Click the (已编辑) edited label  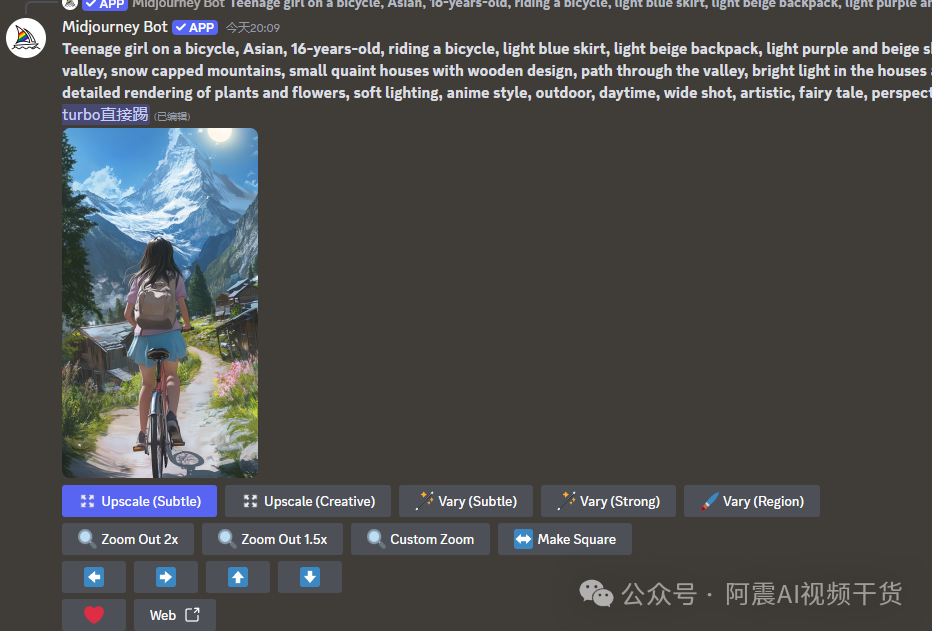tap(172, 116)
